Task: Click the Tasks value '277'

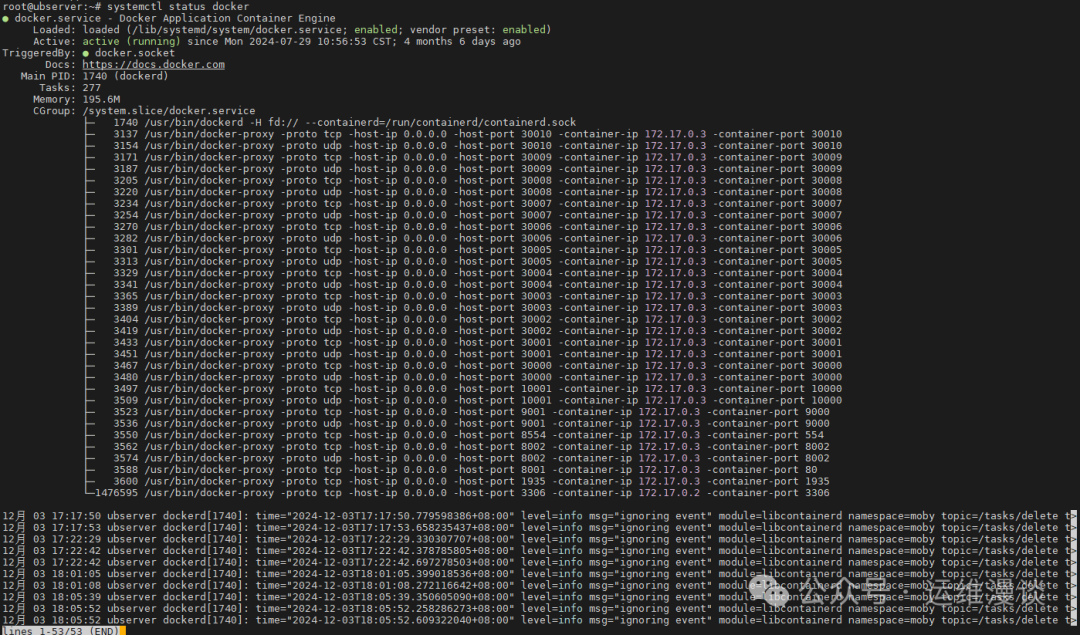Action: 92,88
